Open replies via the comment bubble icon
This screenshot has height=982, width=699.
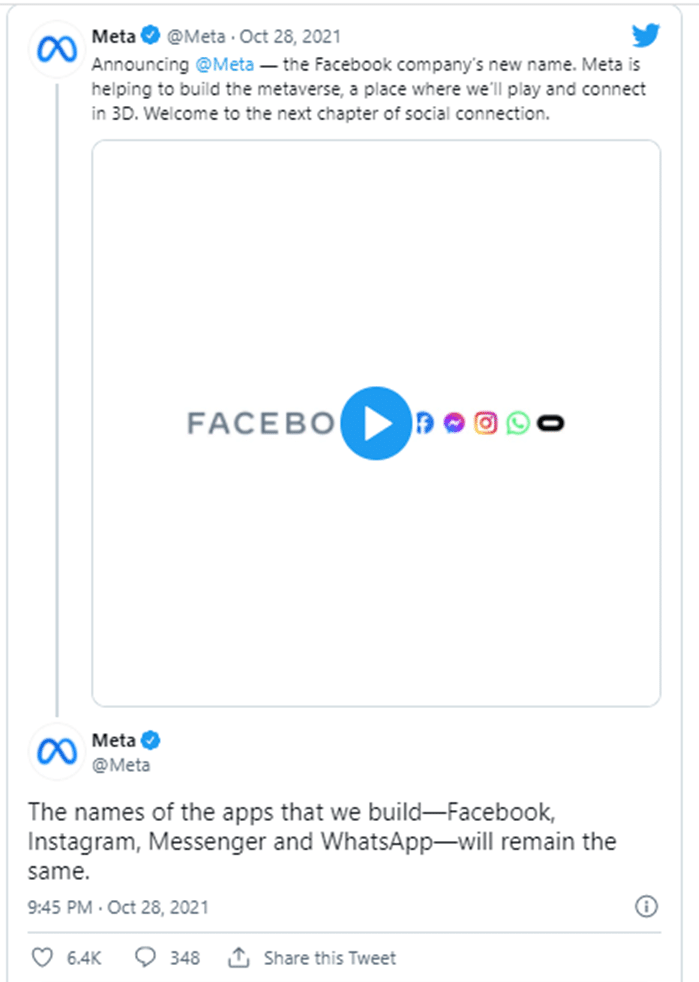146,957
